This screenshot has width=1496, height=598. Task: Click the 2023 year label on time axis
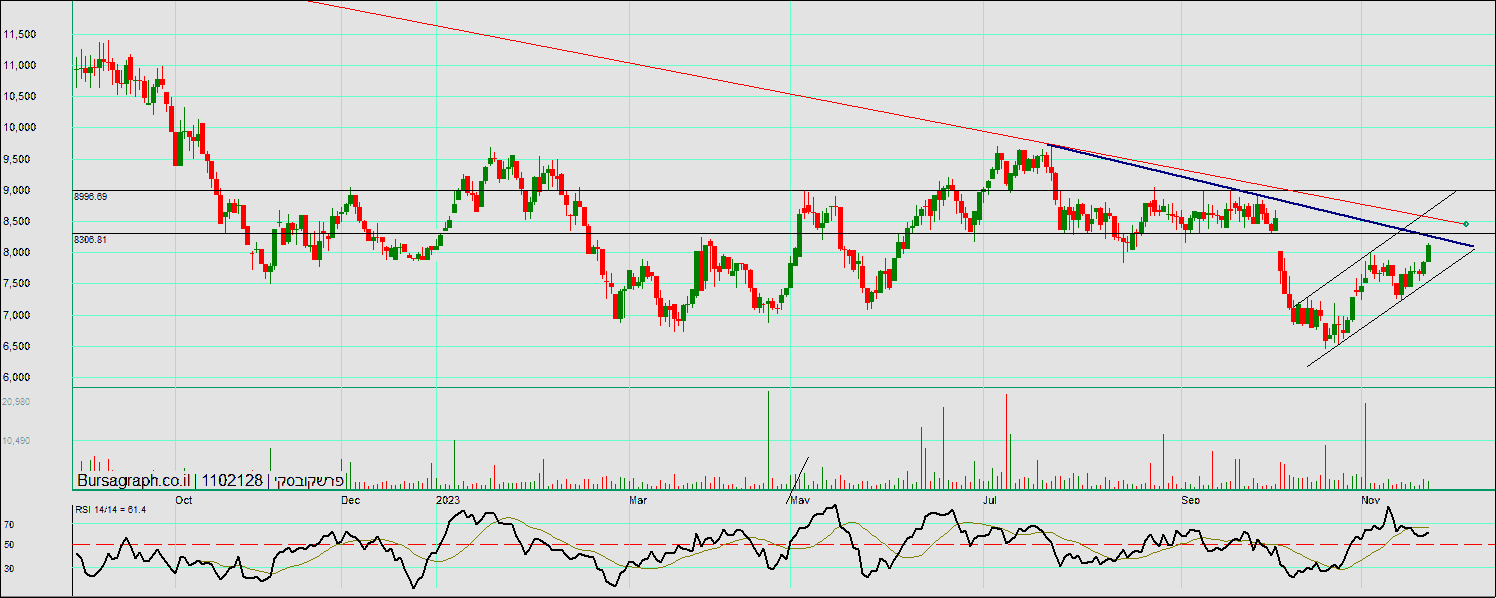[x=448, y=498]
